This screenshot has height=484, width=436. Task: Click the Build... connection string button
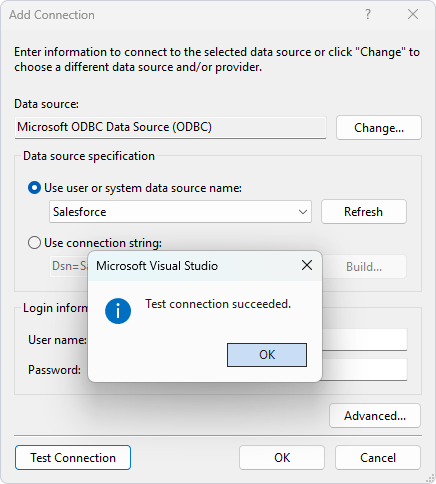(x=364, y=267)
